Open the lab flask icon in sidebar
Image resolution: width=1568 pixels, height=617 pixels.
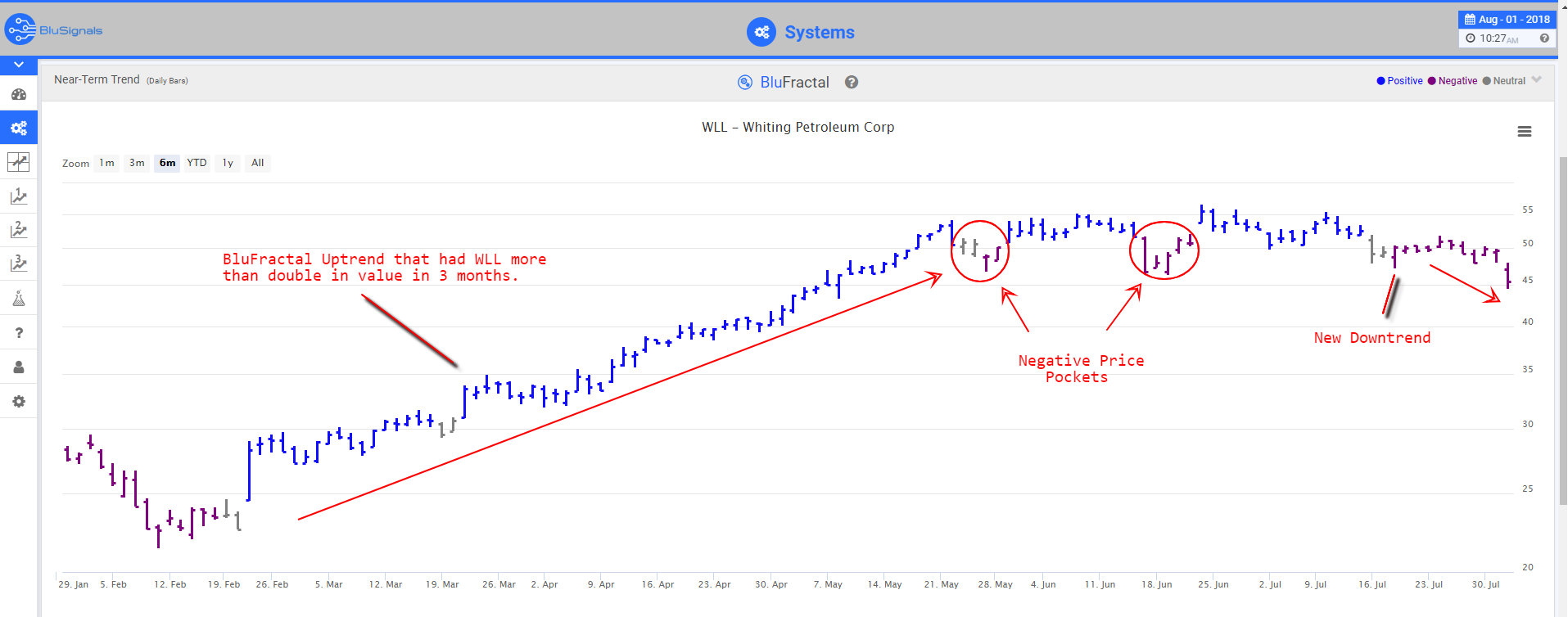(18, 299)
